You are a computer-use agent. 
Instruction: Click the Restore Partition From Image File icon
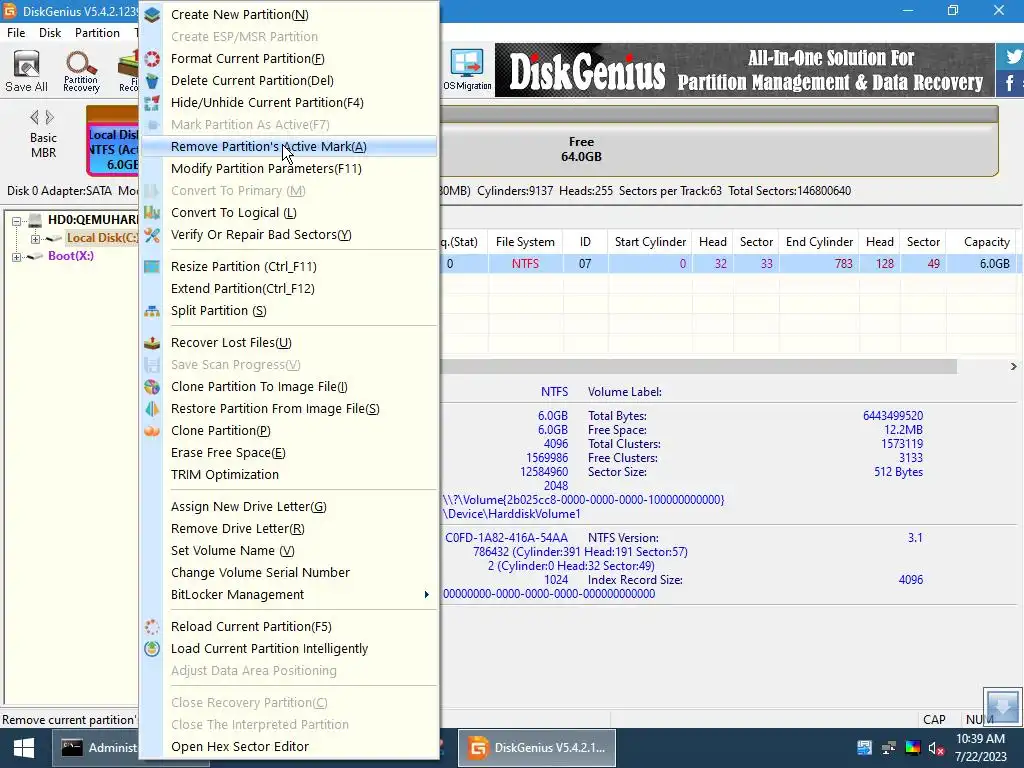(x=152, y=409)
